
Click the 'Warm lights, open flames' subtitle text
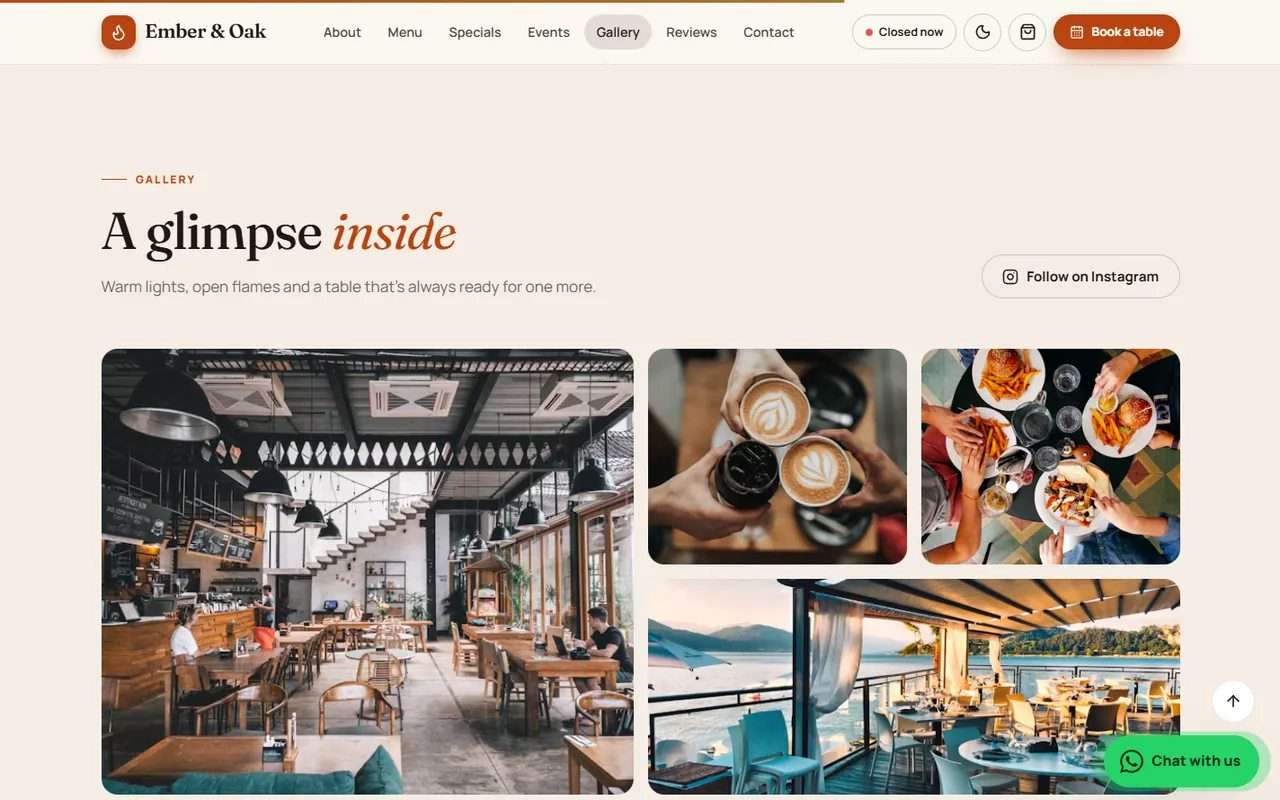pos(348,287)
